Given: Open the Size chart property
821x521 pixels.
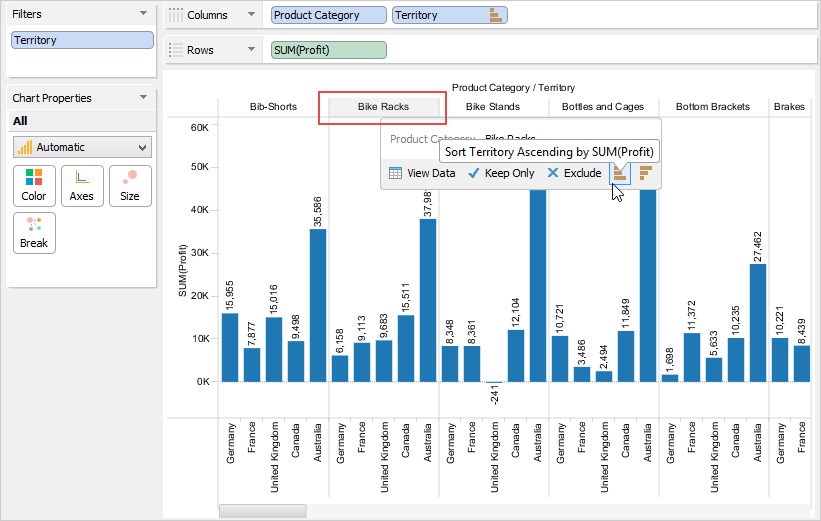Looking at the screenshot, I should coord(130,186).
